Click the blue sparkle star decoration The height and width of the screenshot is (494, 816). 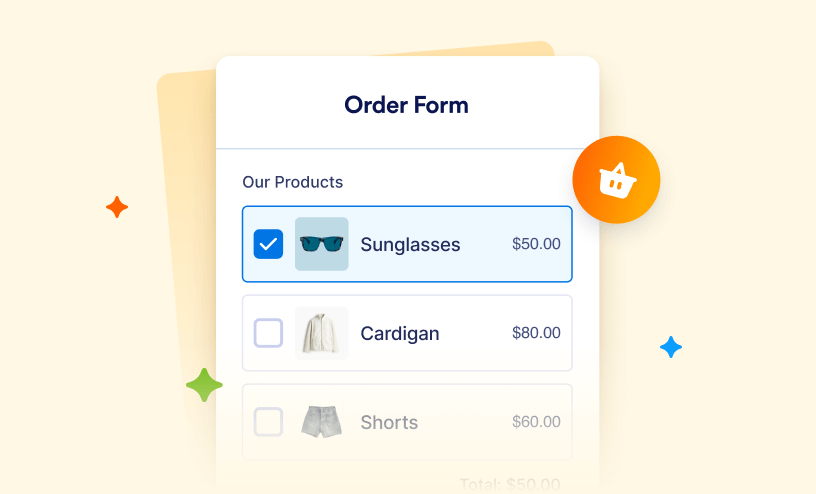671,347
